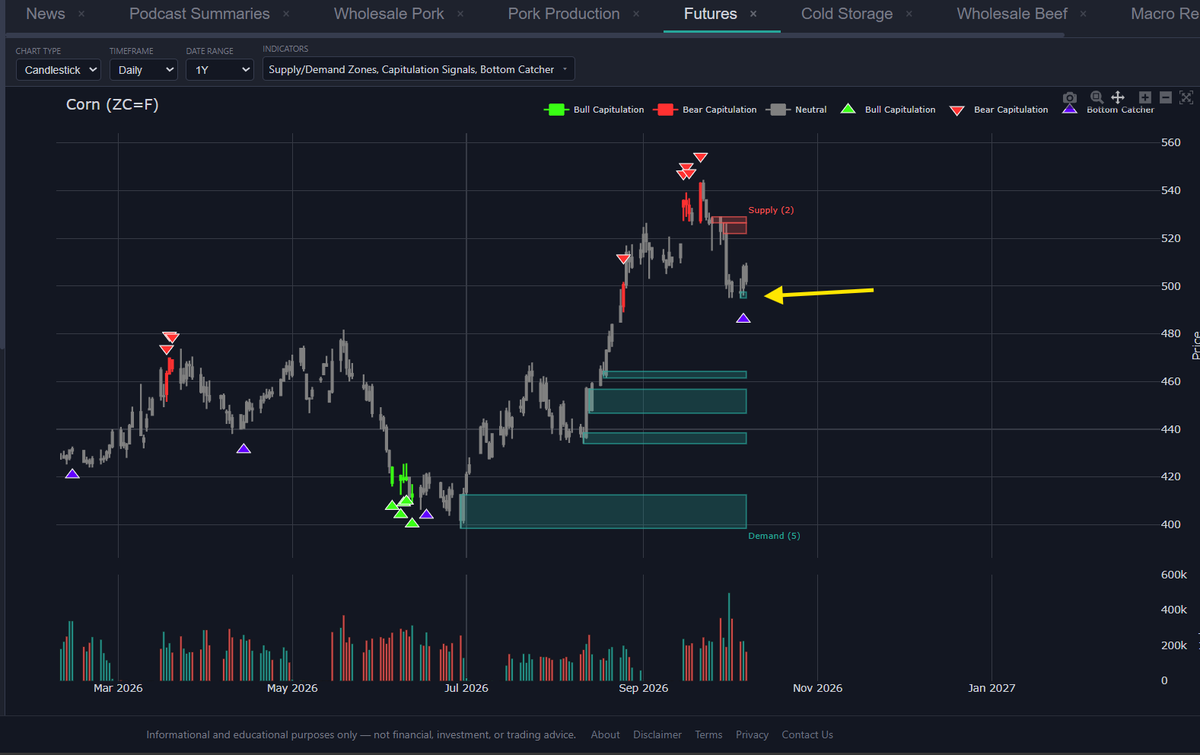
Task: Click the Mar 2026 date axis label
Action: click(117, 688)
